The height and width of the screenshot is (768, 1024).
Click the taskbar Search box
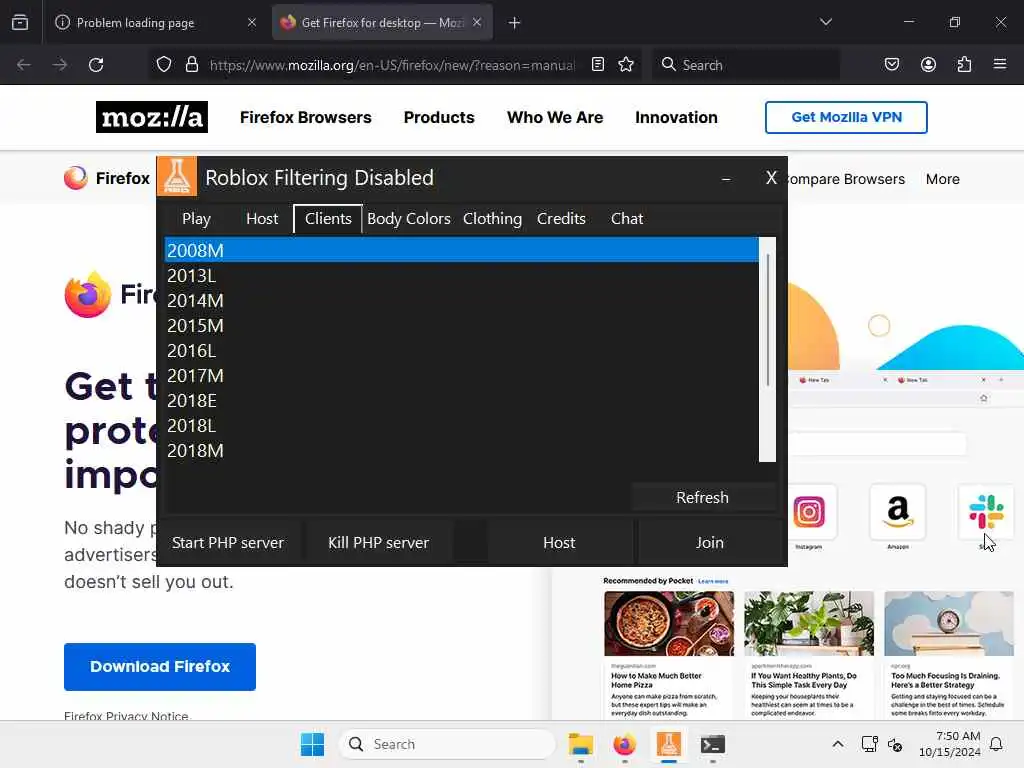tap(447, 744)
